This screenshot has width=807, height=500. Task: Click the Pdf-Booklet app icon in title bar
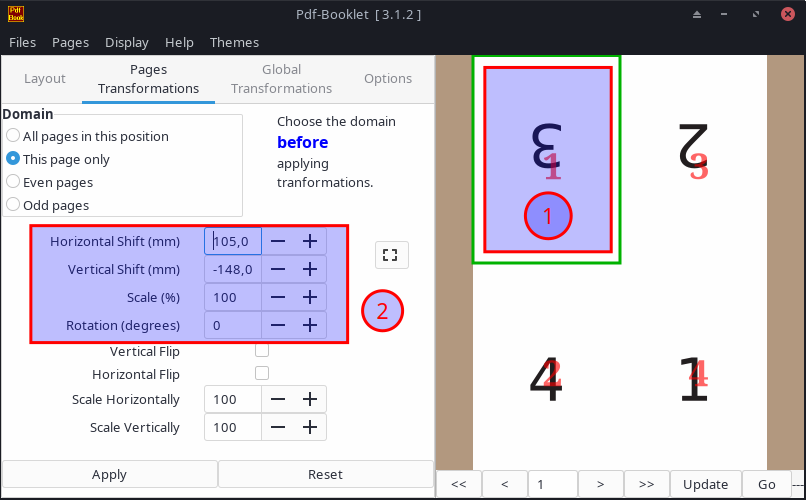coord(16,14)
